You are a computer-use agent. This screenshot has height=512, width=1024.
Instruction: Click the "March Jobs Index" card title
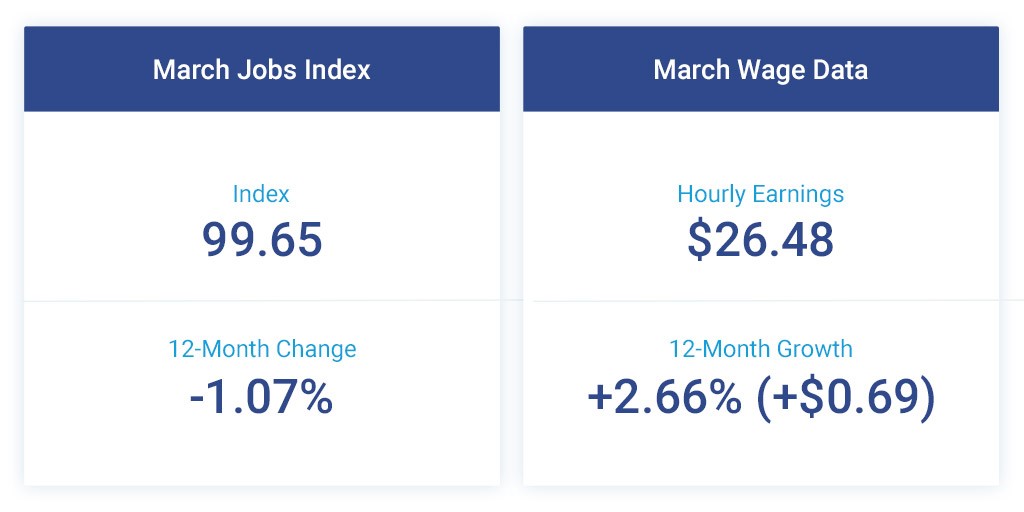coord(261,70)
